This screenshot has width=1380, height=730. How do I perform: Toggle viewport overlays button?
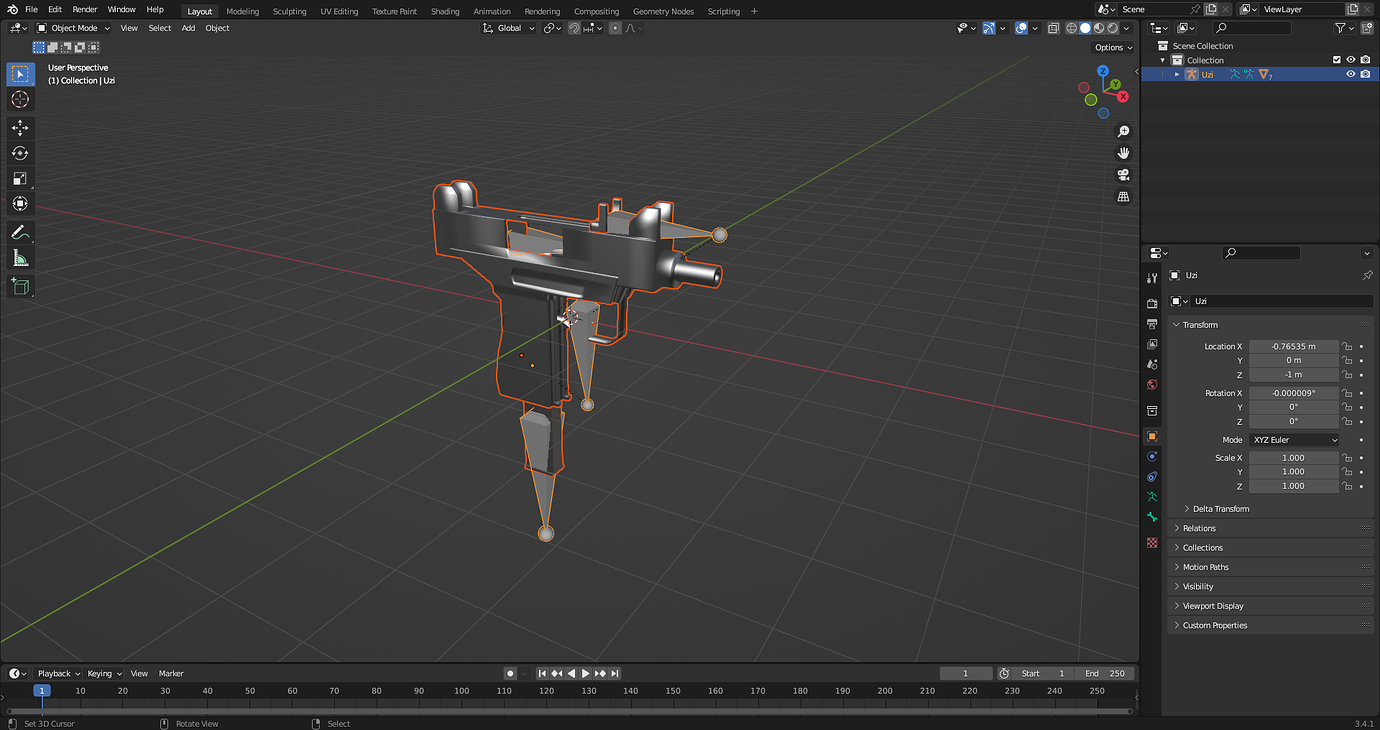tap(1021, 28)
